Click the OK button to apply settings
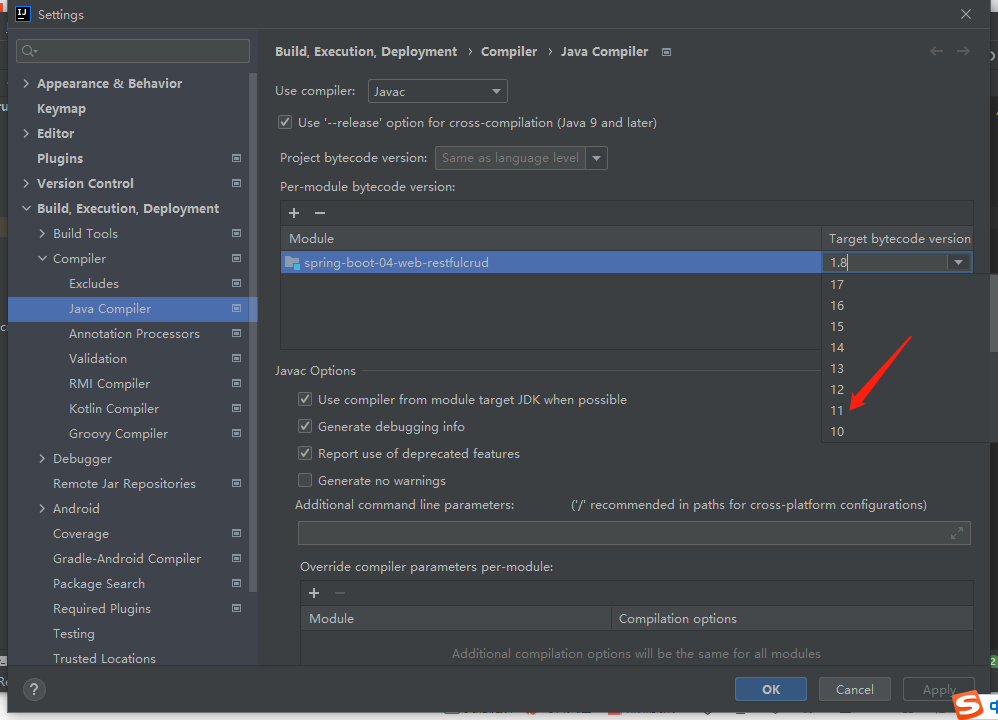This screenshot has height=720, width=998. tap(770, 689)
